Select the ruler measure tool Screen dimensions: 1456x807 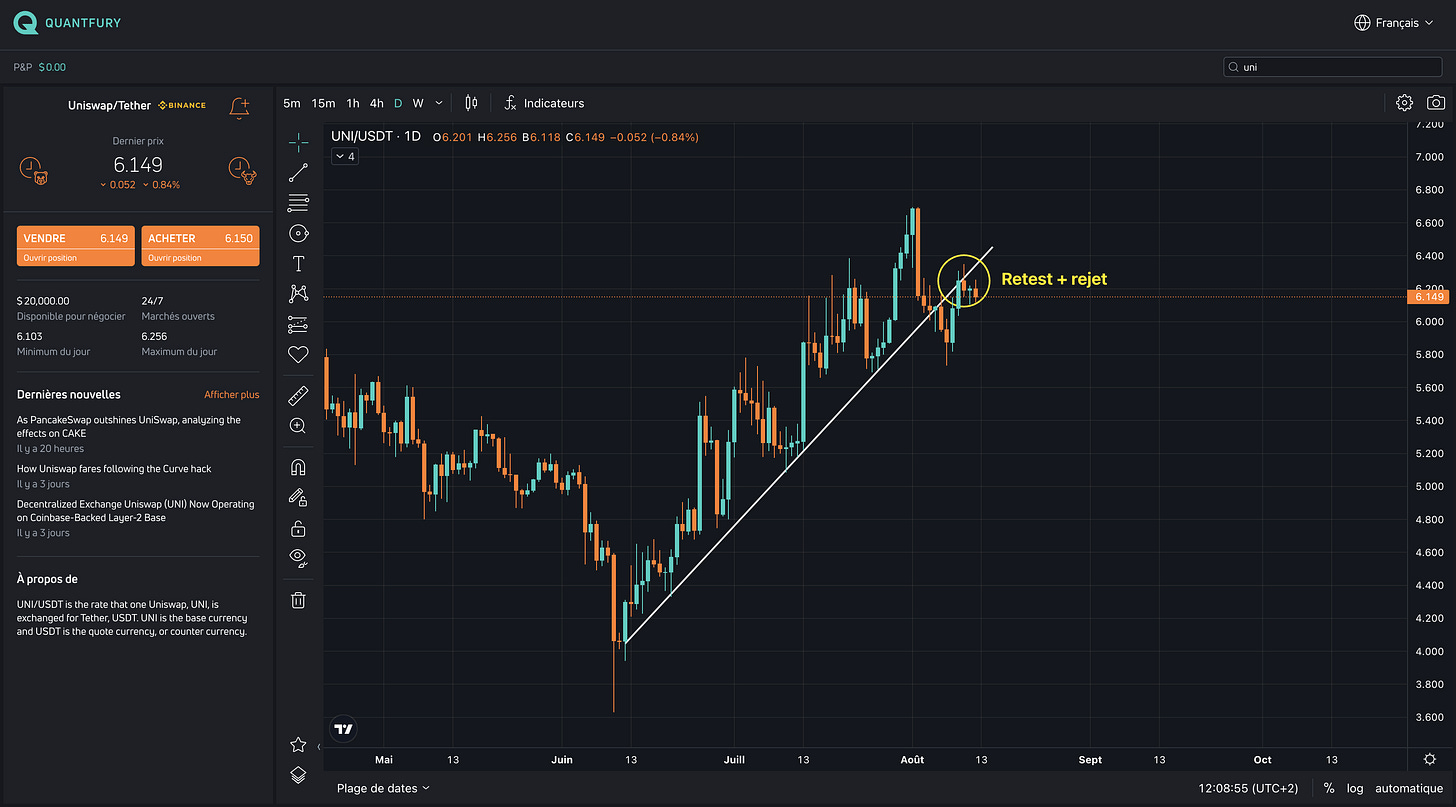coord(298,395)
